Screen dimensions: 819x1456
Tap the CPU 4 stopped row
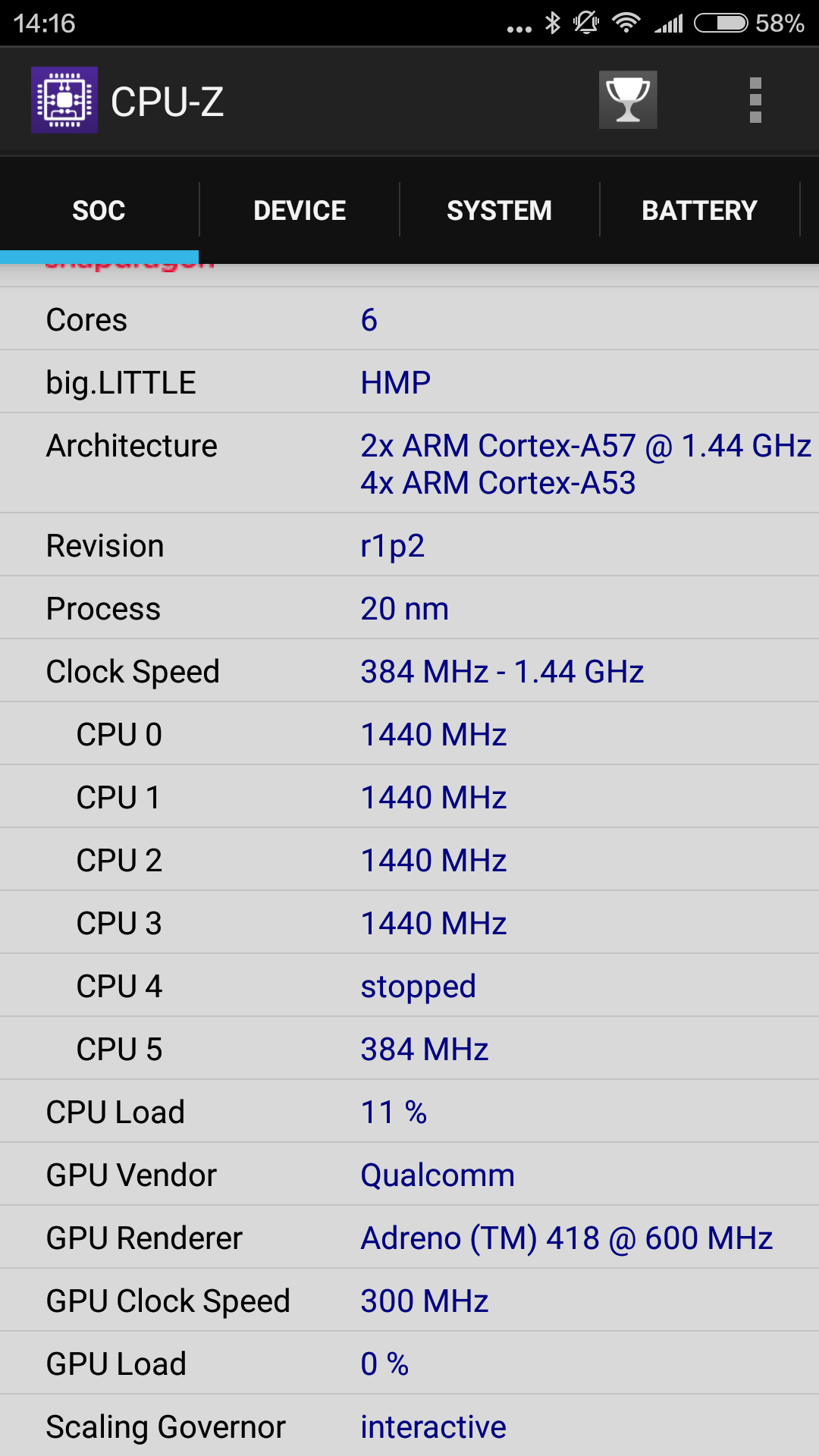409,986
